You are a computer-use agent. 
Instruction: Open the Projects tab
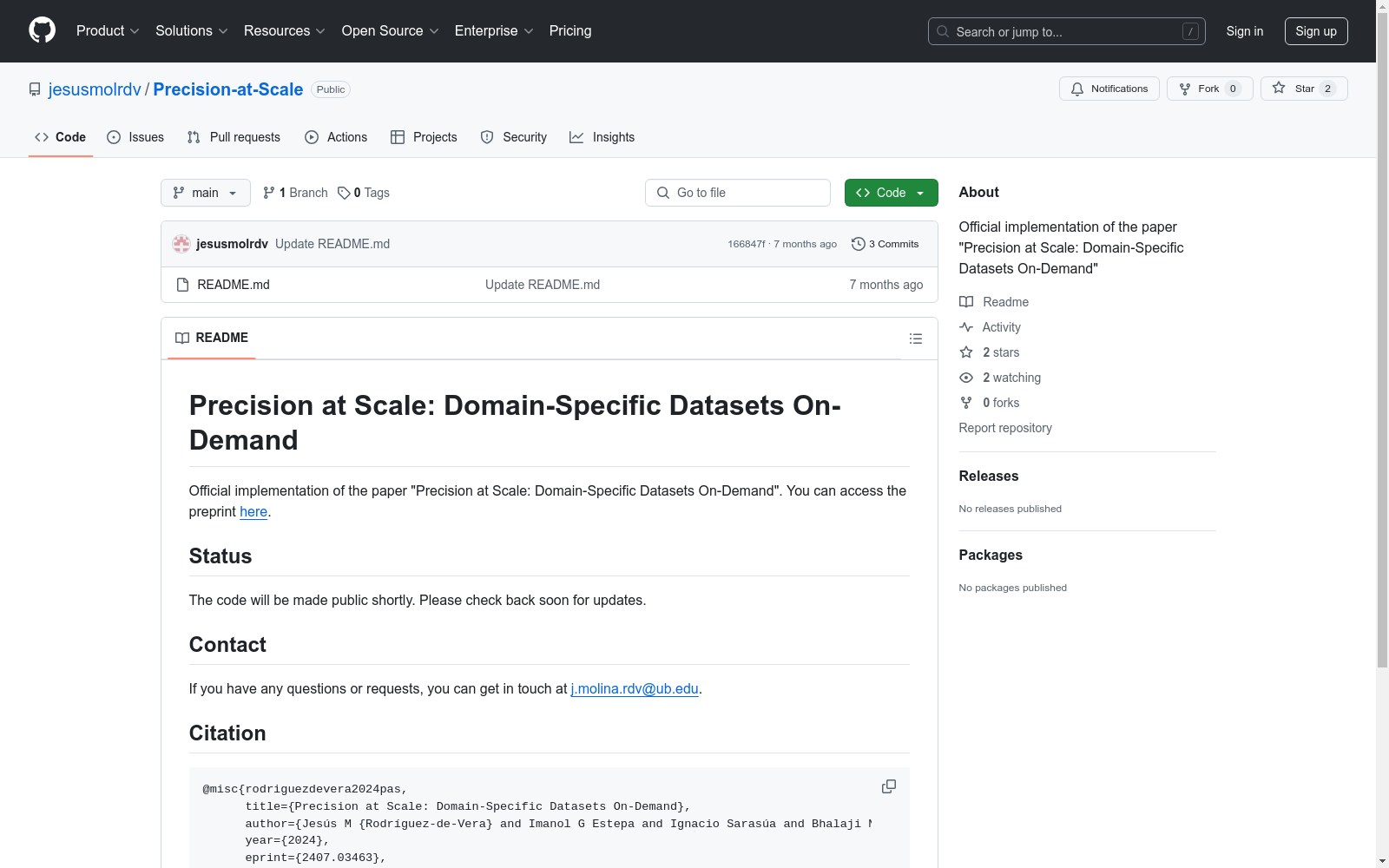coord(424,137)
